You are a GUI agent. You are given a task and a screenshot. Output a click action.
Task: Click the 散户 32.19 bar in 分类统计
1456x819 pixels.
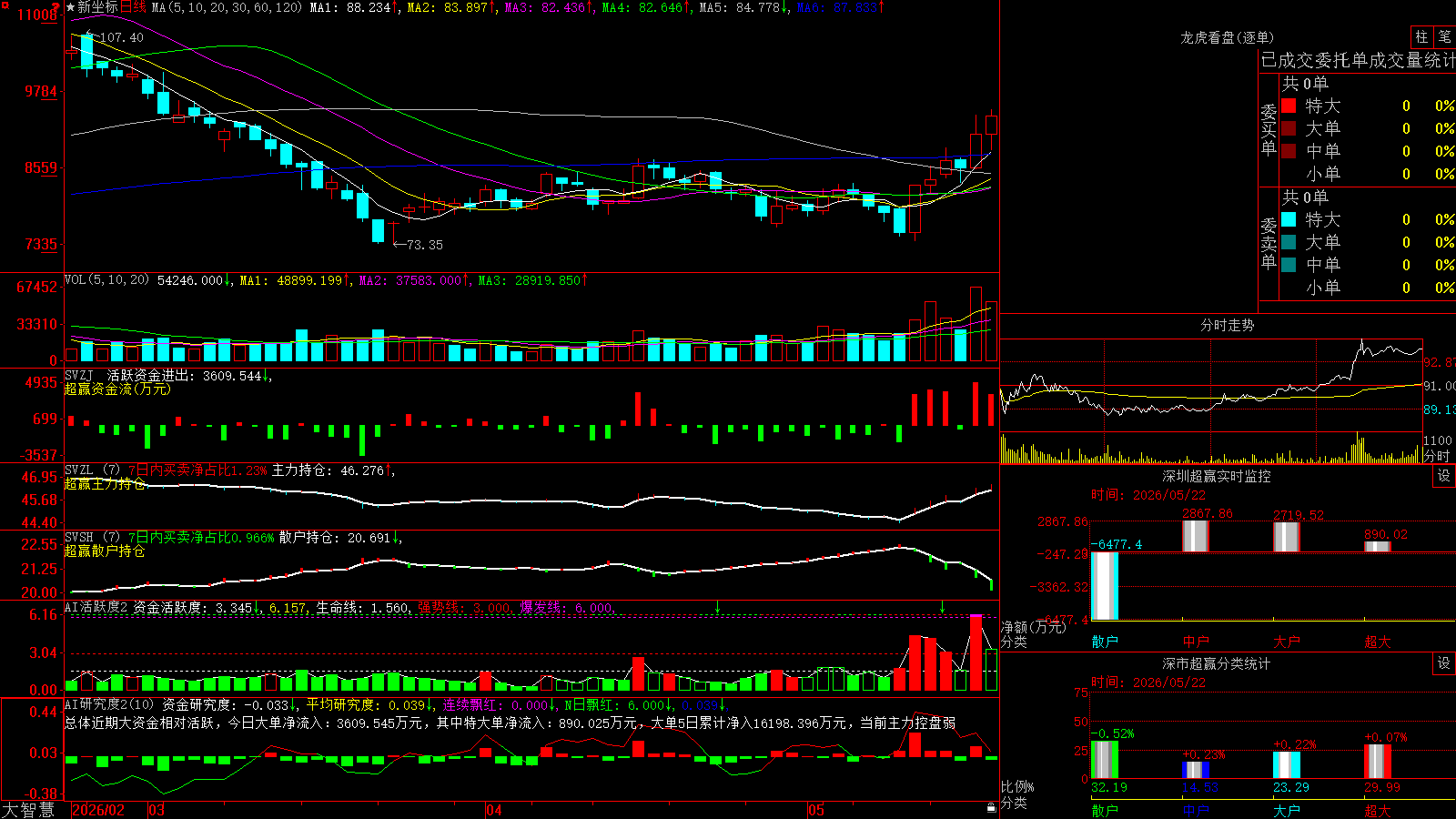(1105, 760)
